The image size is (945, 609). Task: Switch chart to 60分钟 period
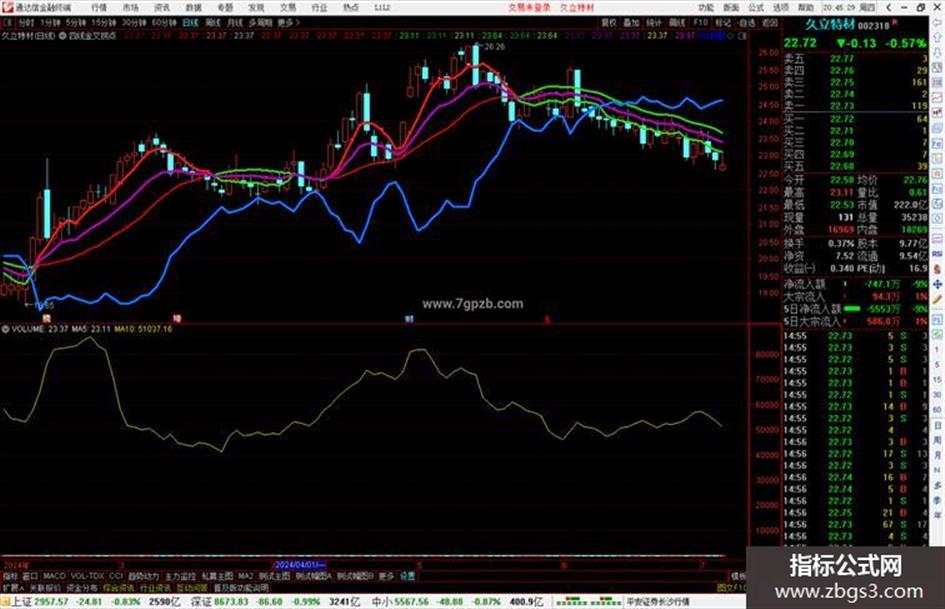coord(164,22)
